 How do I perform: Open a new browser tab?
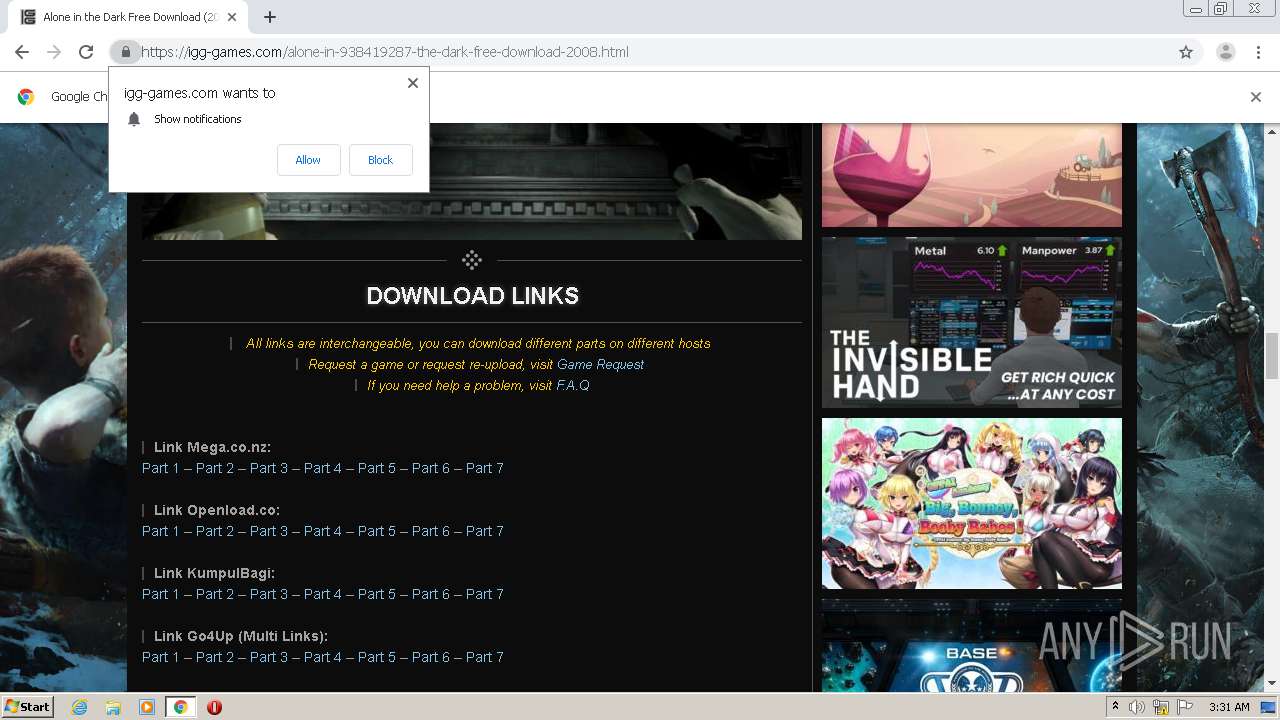[x=270, y=17]
